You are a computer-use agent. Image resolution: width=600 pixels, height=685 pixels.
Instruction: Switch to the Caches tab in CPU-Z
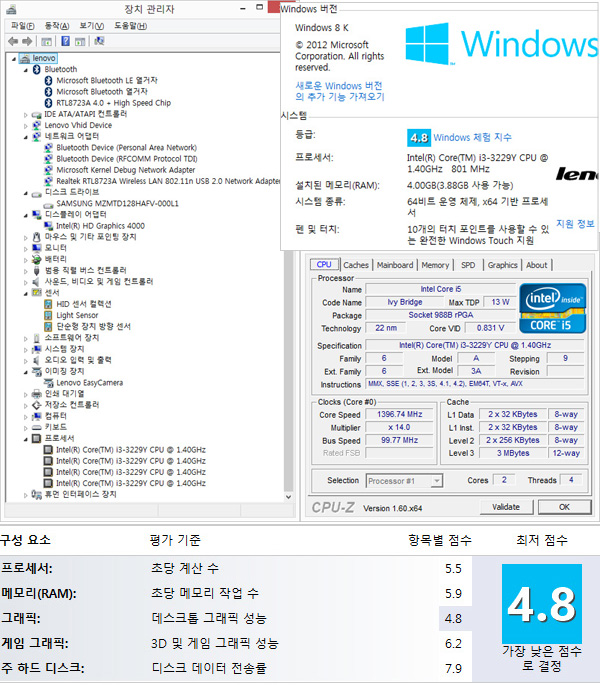click(356, 265)
